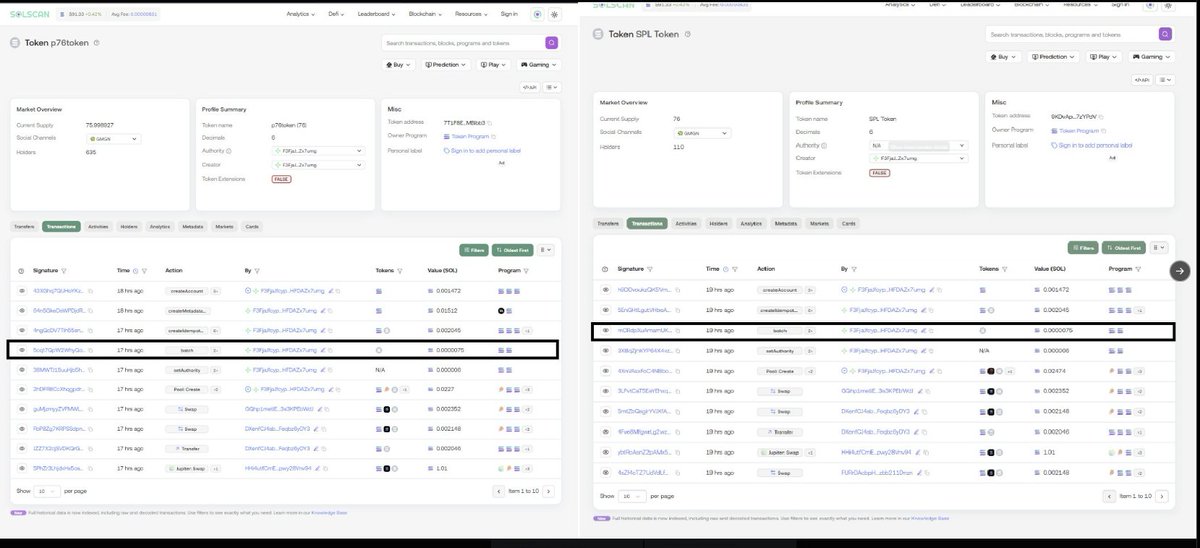Click By column filter icon on left page
Screen dimensions: 1200x548
point(255,270)
